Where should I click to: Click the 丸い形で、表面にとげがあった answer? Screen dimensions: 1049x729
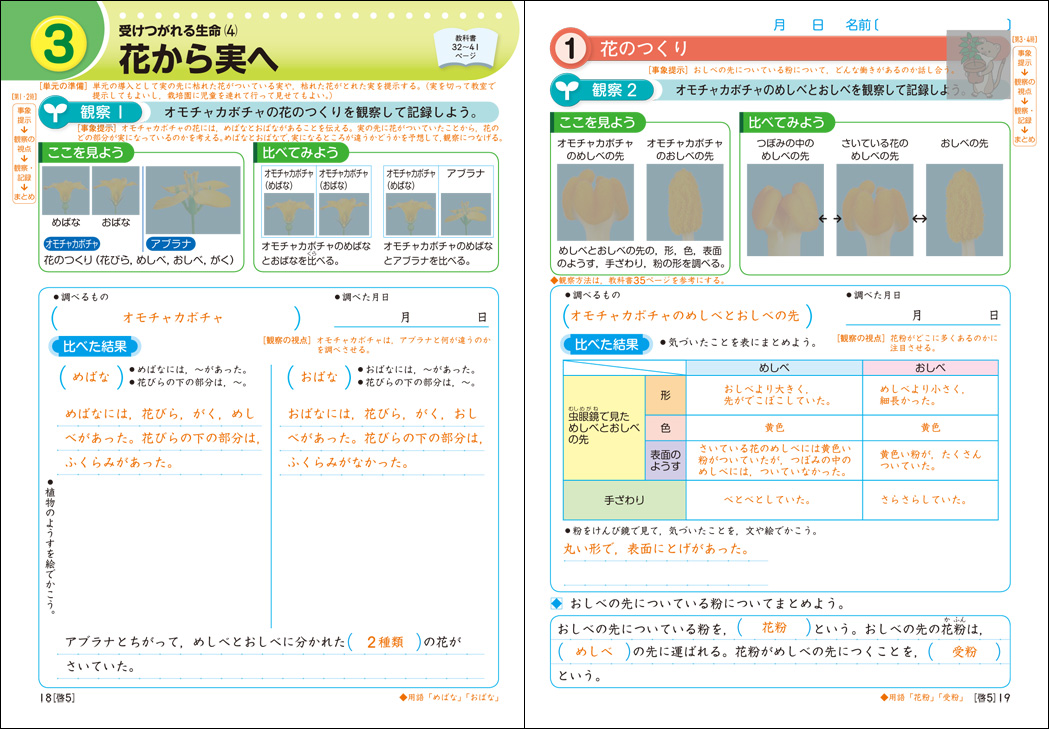coord(656,549)
